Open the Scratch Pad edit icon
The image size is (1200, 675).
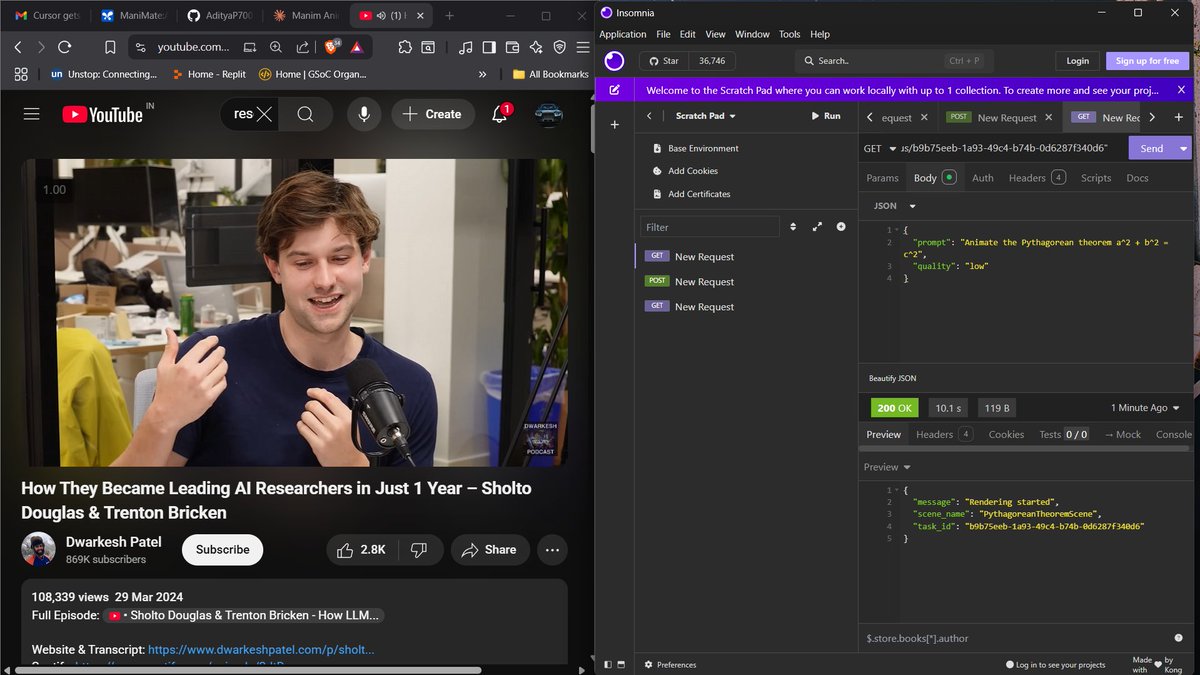tap(614, 90)
